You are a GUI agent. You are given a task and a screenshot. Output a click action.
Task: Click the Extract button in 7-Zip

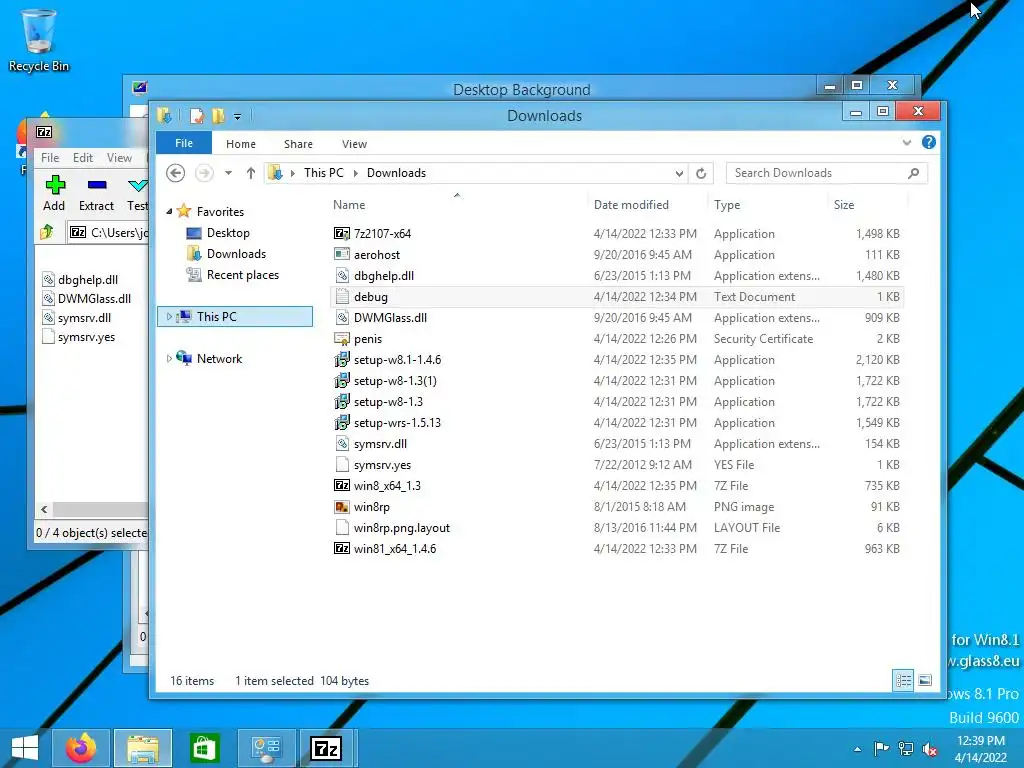pos(97,193)
